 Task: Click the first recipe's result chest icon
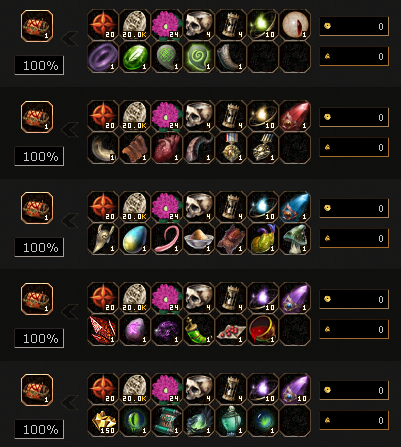pyautogui.click(x=37, y=26)
